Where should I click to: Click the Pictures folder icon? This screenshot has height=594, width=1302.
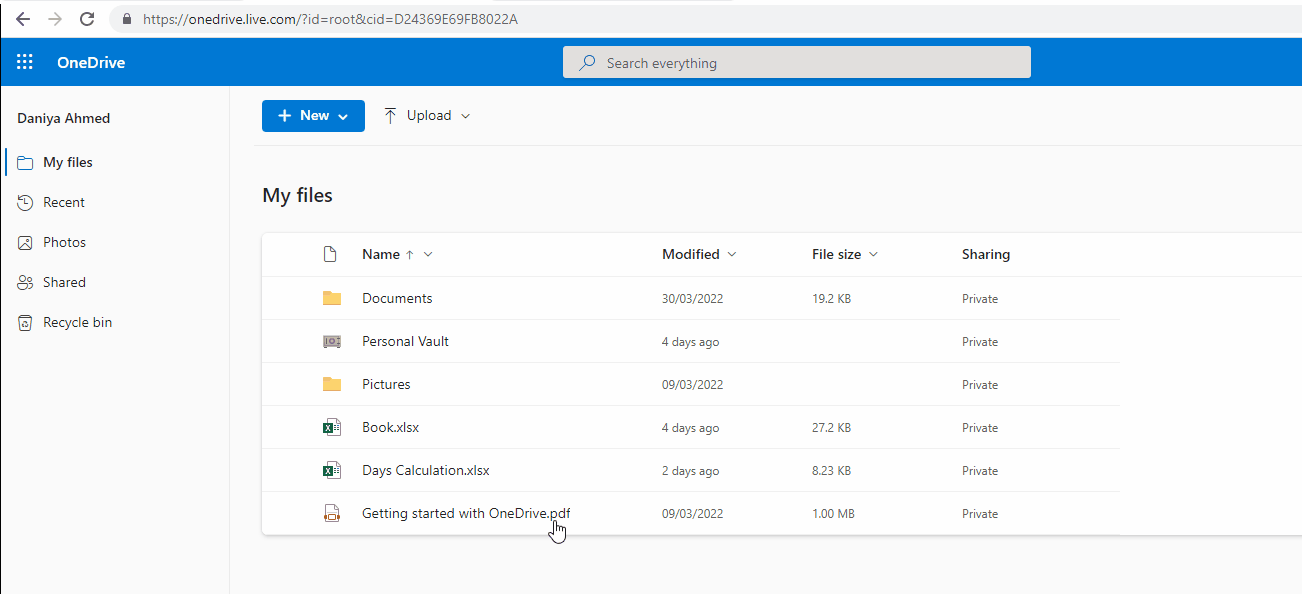(x=331, y=384)
